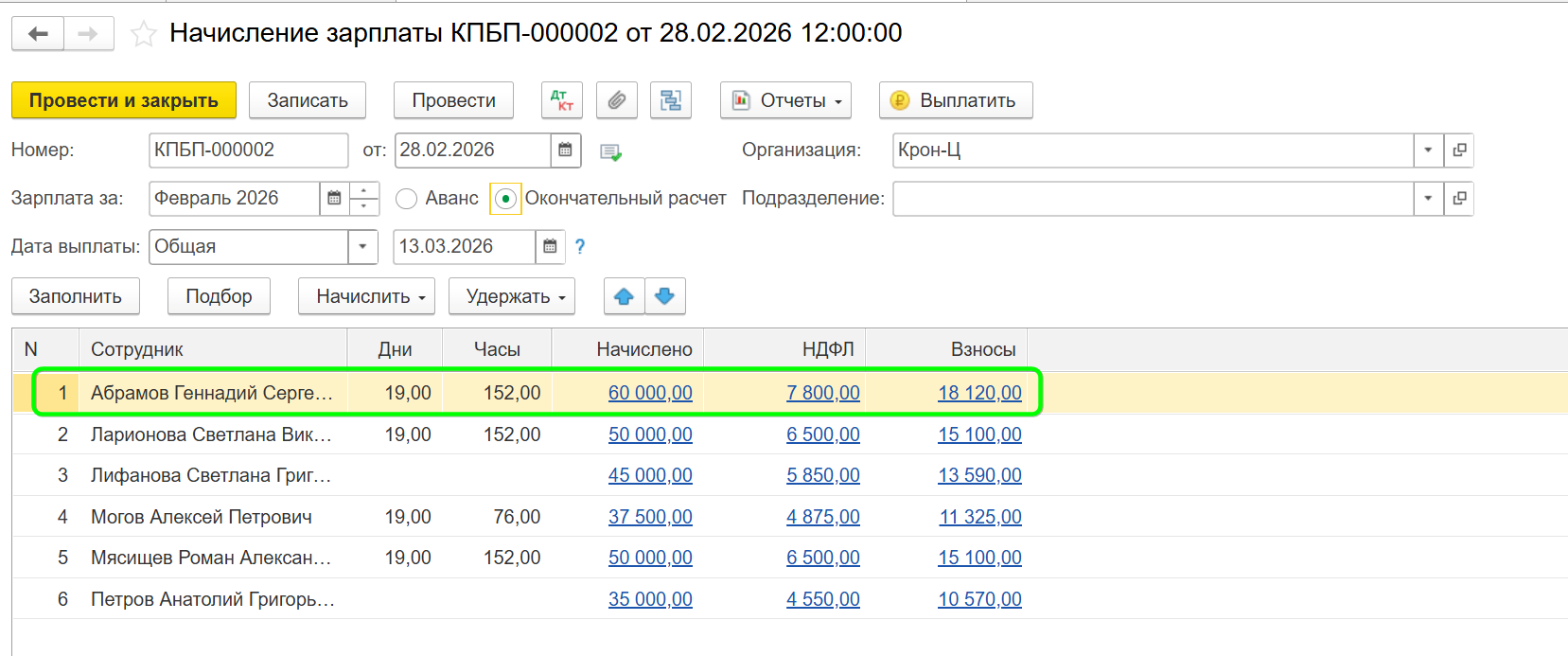Viewport: 1568px width, 656px height.
Task: Open the Удержать menu
Action: 511,296
